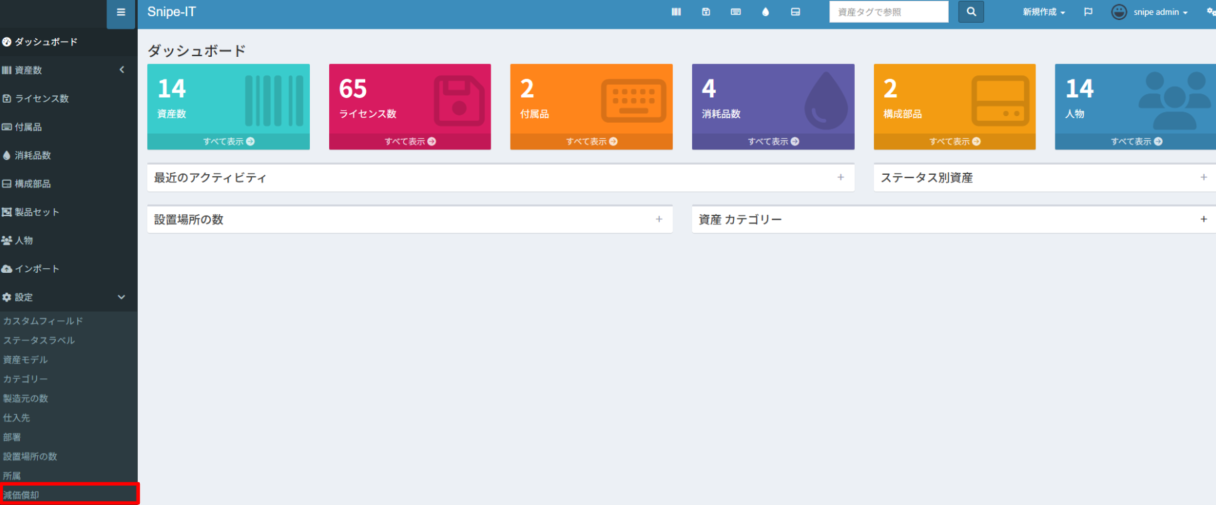Open alerts flag icon in navbar
Screen dimensions: 1216x505
pyautogui.click(x=1088, y=12)
